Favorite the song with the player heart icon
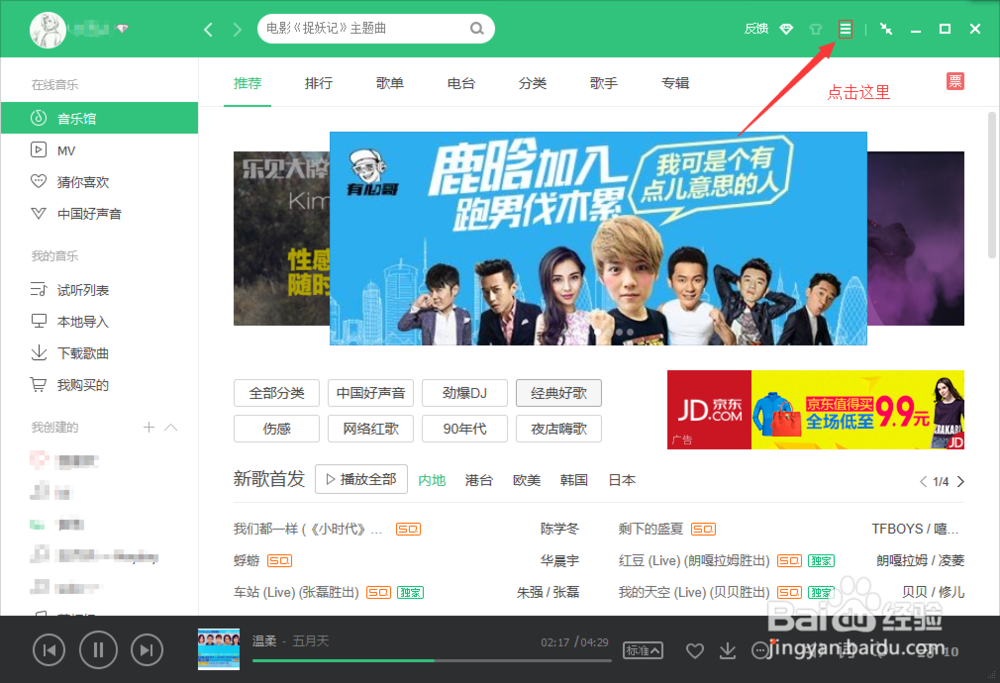This screenshot has width=1000, height=683. coord(695,650)
